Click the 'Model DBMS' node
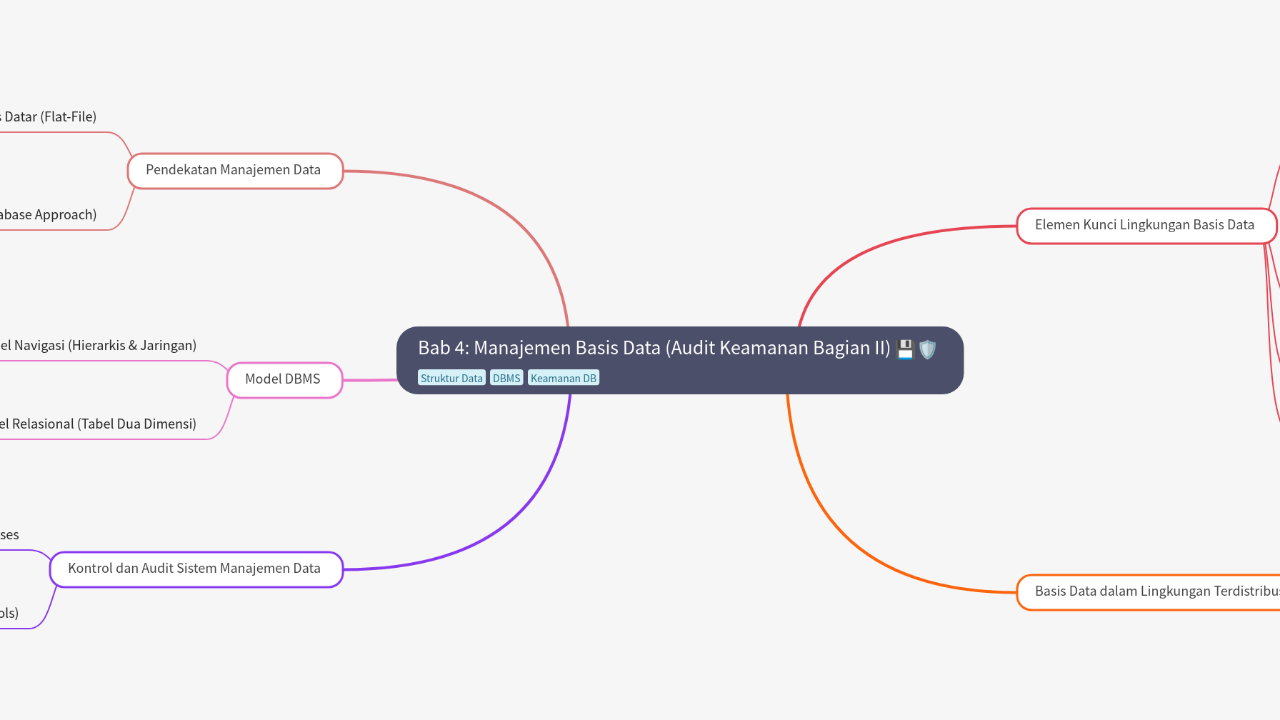This screenshot has height=720, width=1280. coord(283,380)
